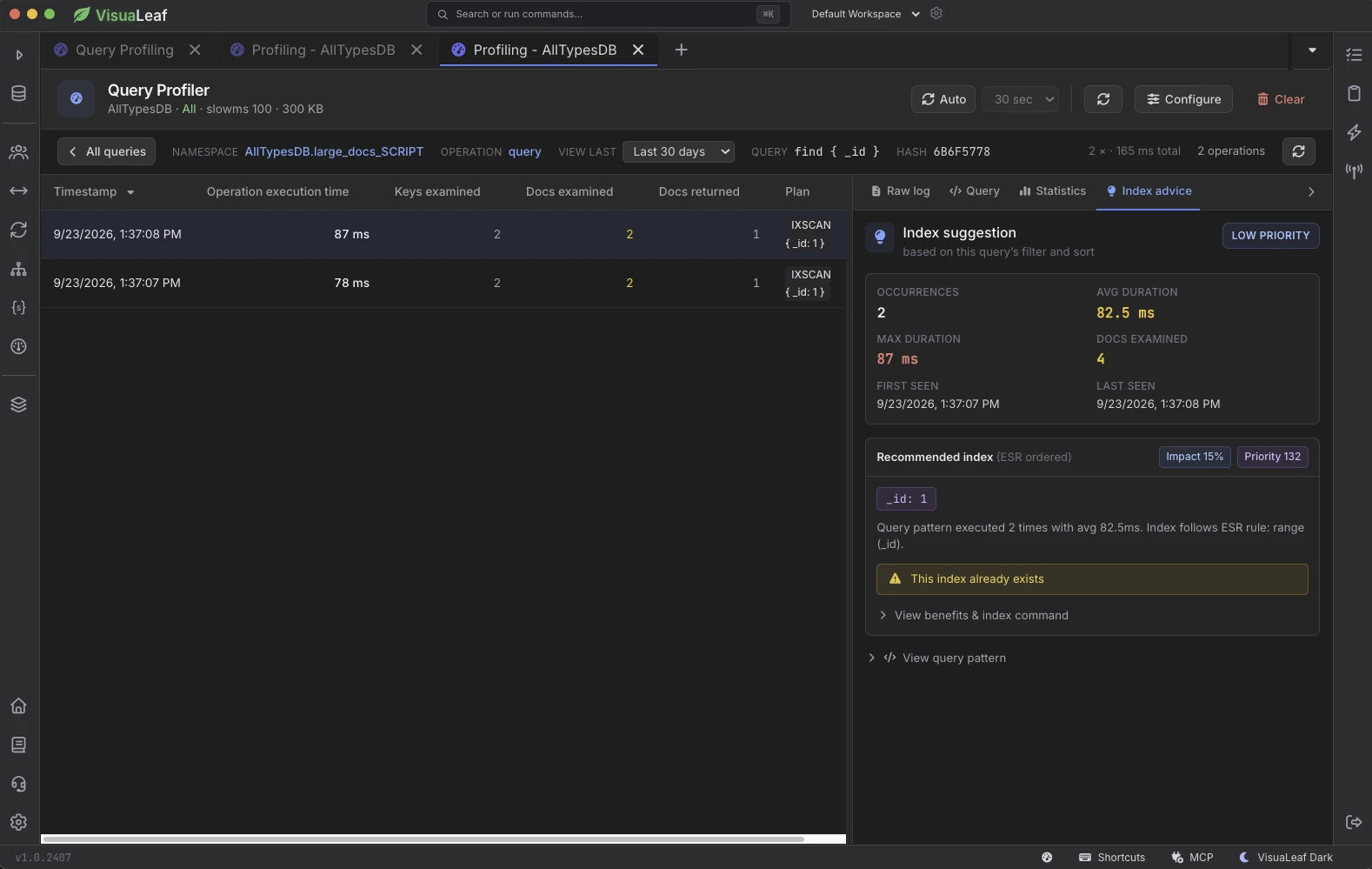The image size is (1372, 869).
Task: Open the Last 30 days dropdown
Action: [678, 151]
